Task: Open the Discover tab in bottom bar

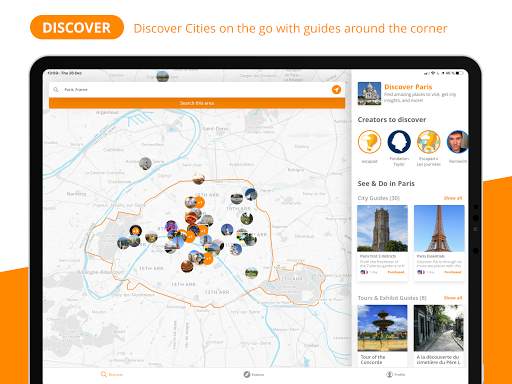Action: click(112, 374)
